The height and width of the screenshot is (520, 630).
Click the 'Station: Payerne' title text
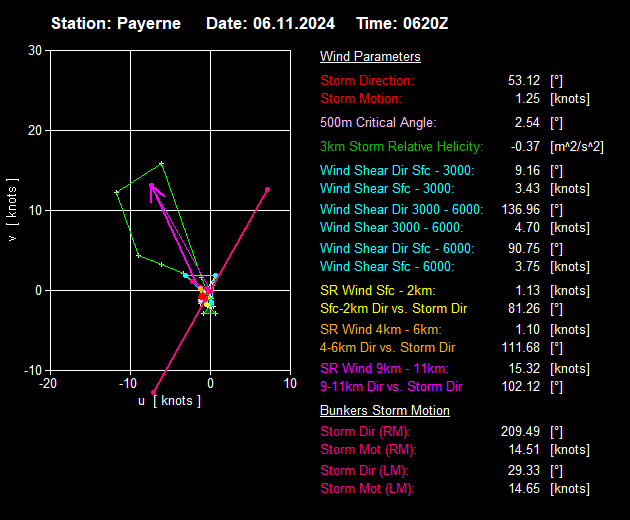coord(116,23)
